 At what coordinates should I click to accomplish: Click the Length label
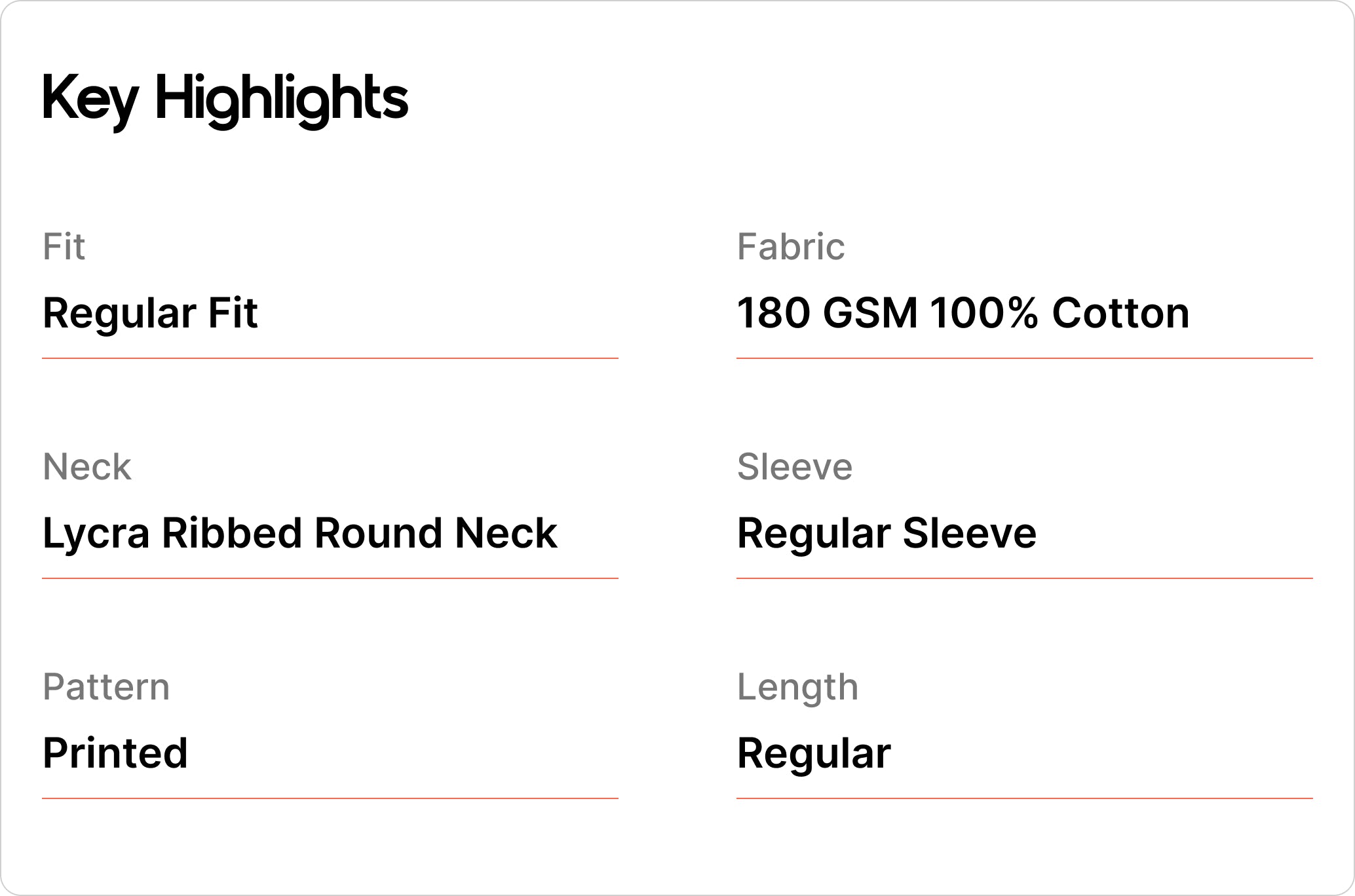[x=797, y=687]
